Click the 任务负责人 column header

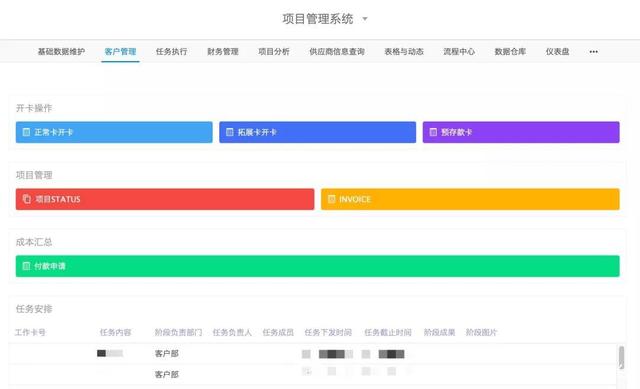point(232,332)
